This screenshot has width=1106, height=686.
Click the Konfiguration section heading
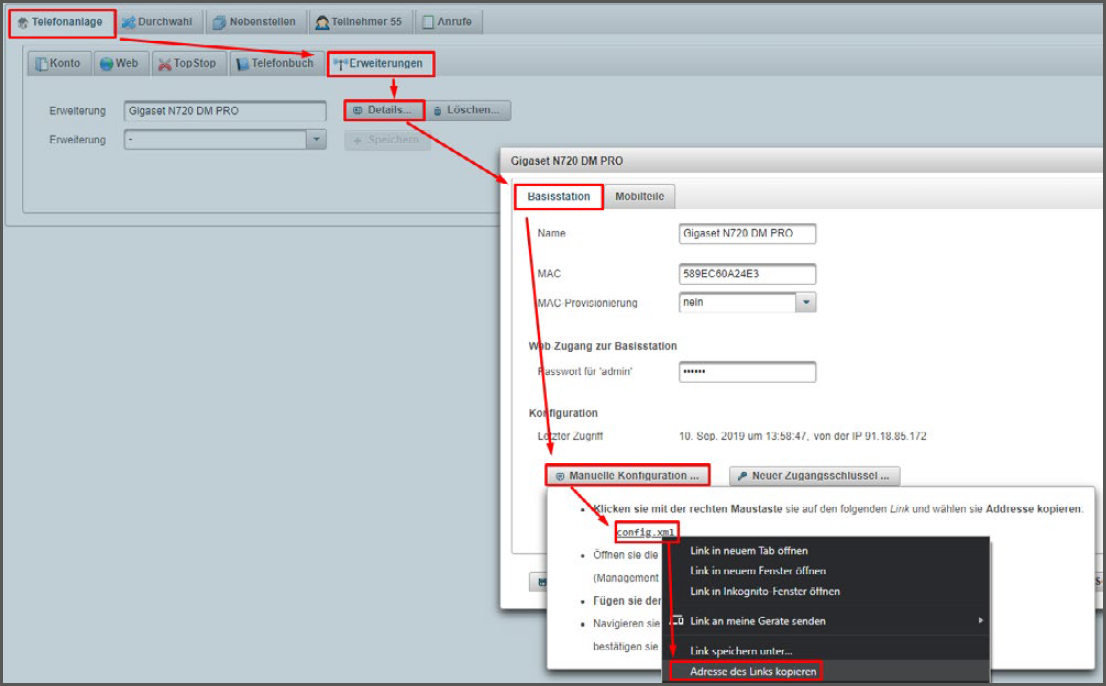coord(563,413)
